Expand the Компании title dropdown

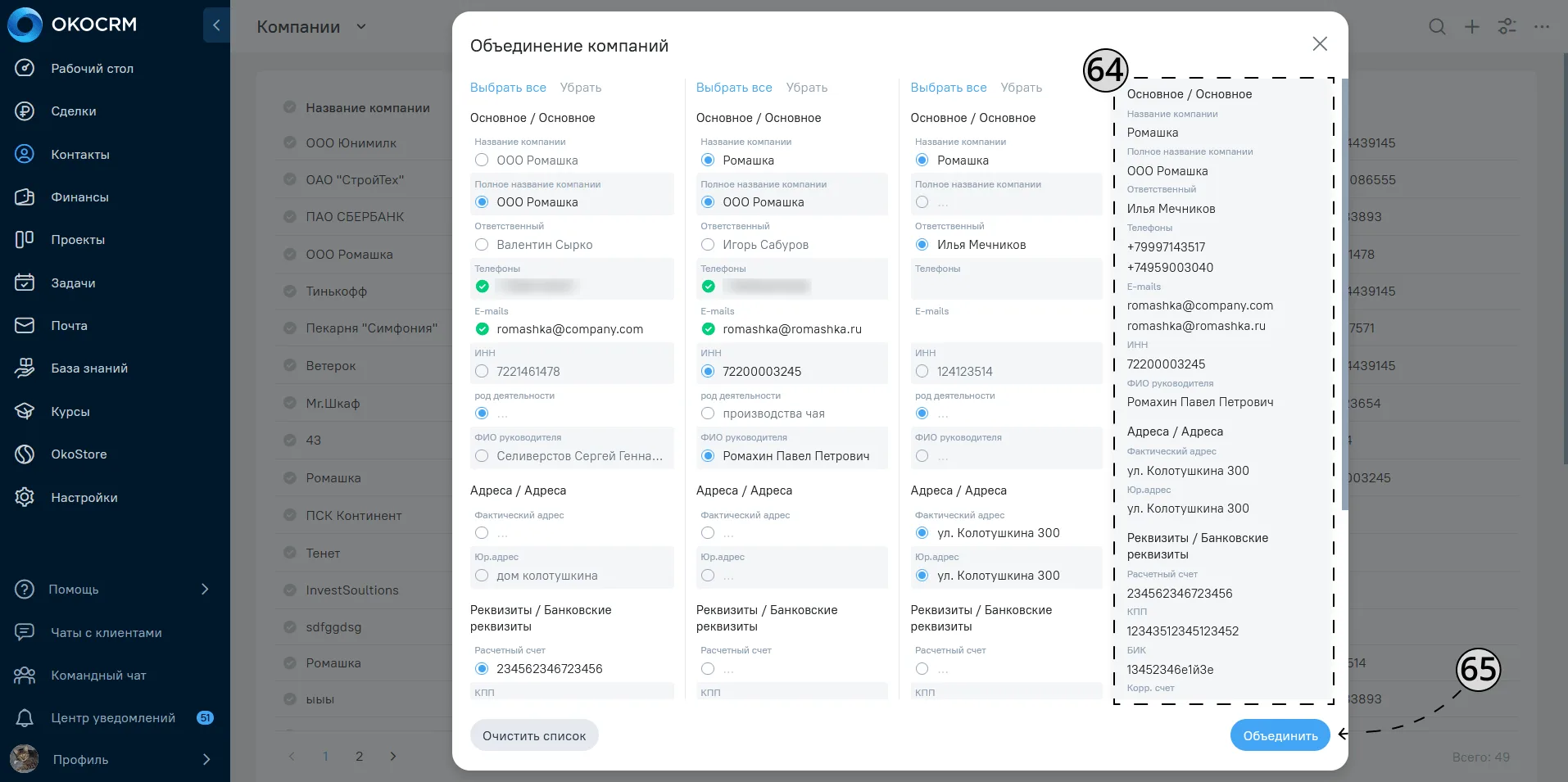coord(360,27)
